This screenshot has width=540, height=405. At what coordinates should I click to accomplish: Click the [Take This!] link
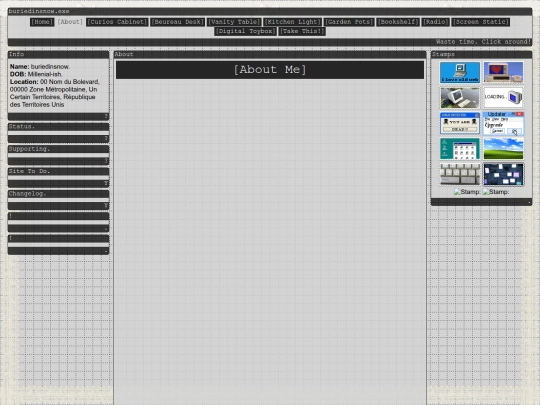coord(302,31)
